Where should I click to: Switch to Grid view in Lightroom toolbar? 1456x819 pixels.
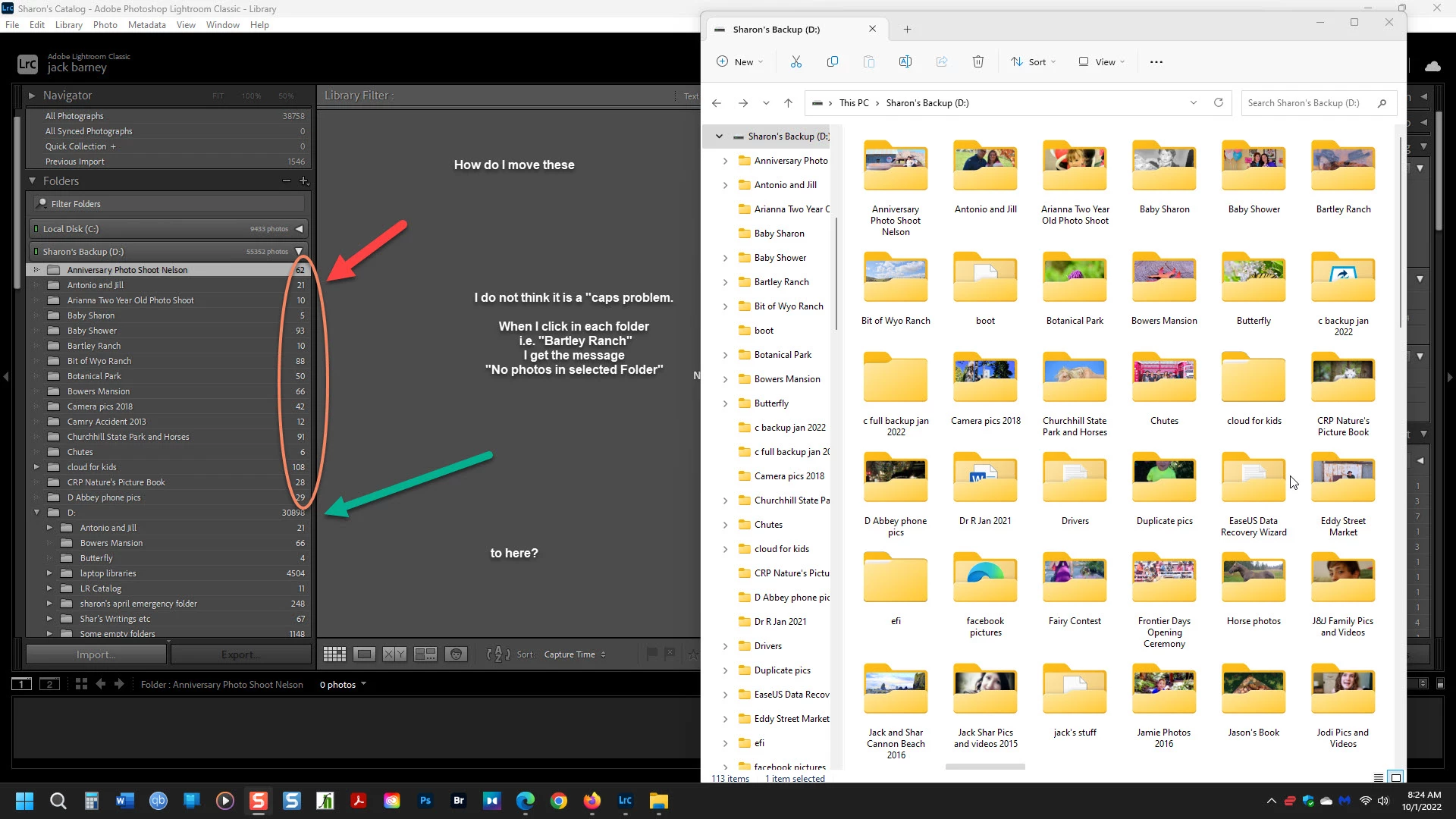pos(334,654)
